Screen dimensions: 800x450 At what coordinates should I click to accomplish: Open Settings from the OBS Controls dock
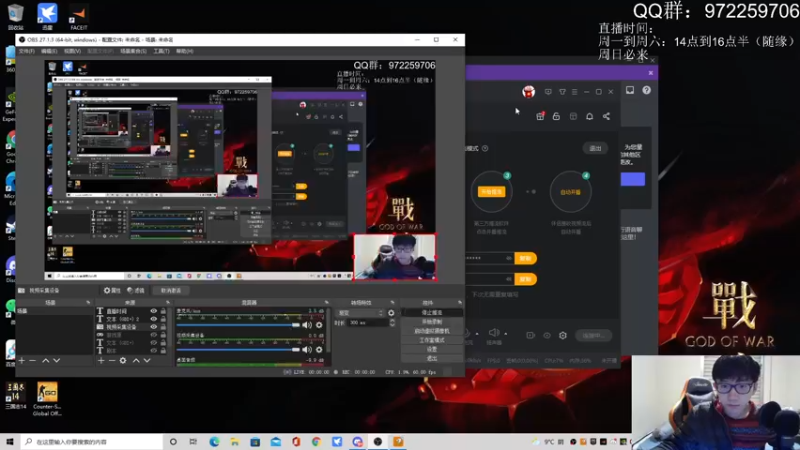432,349
